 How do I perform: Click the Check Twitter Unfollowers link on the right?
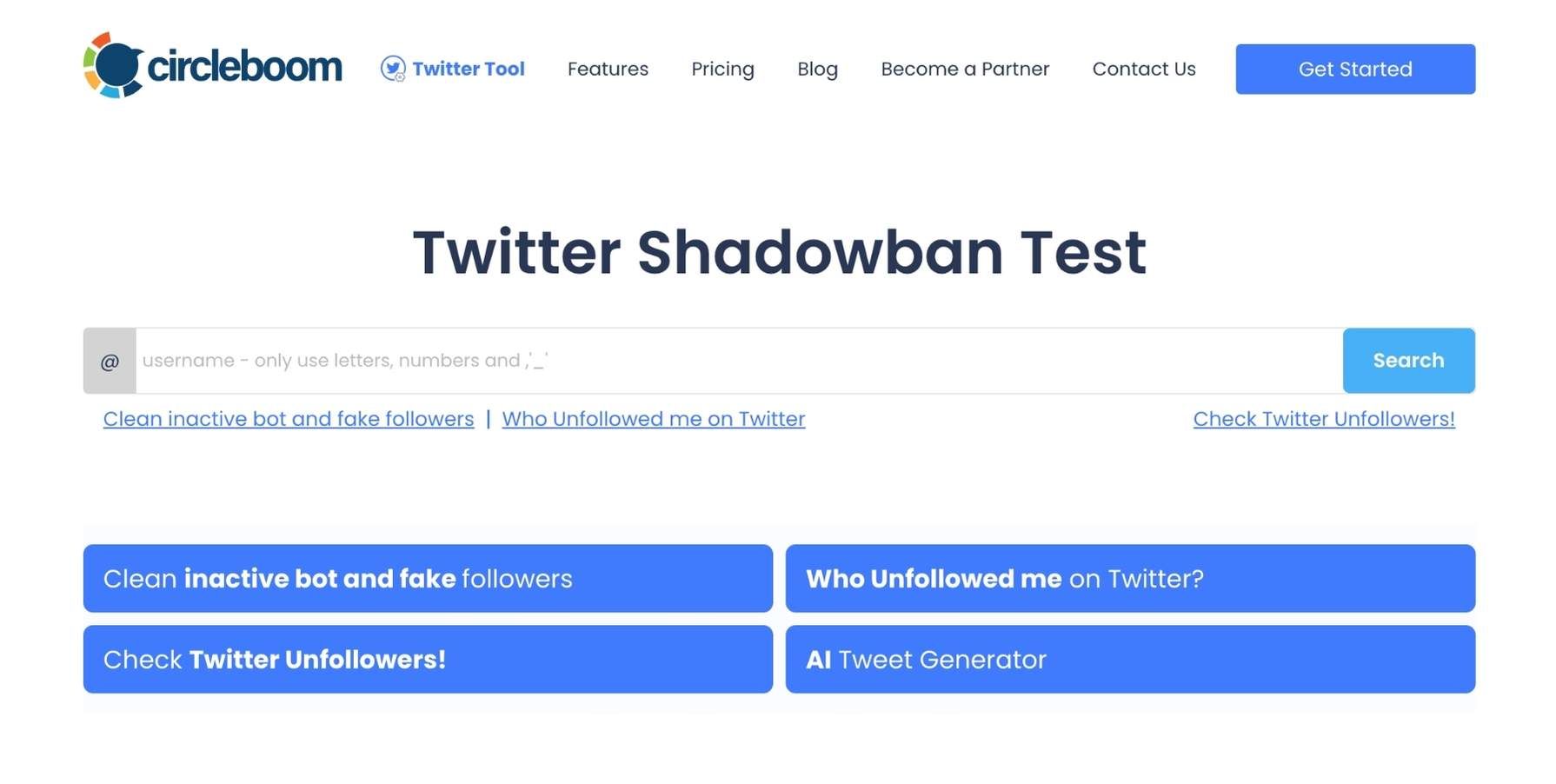point(1324,418)
